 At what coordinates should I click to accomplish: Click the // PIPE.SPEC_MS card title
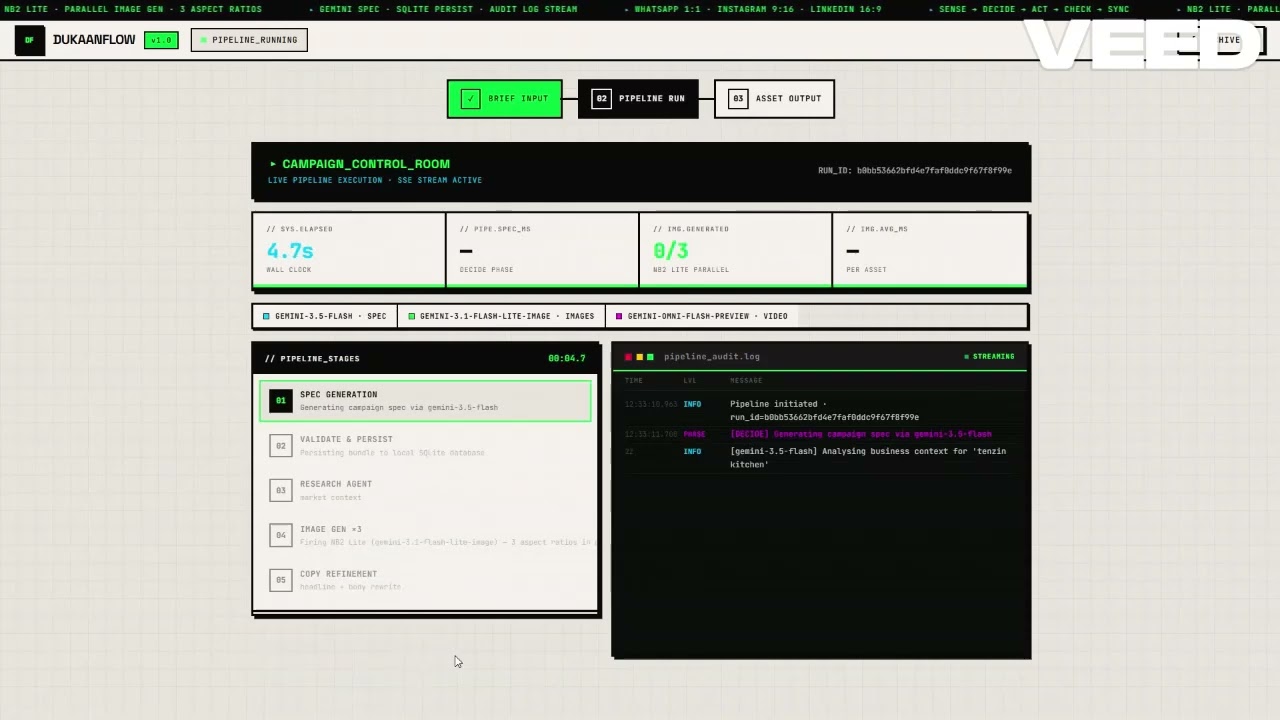(495, 229)
